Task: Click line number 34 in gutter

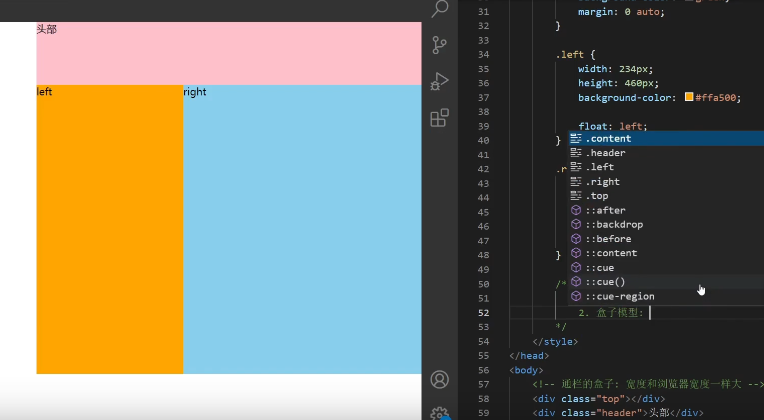Action: pos(483,55)
